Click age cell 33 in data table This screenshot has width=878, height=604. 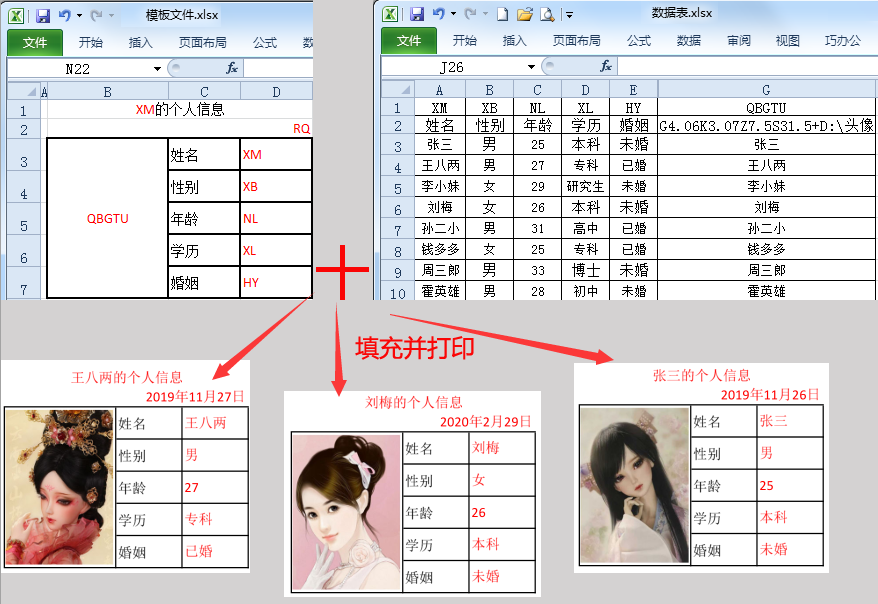[538, 270]
